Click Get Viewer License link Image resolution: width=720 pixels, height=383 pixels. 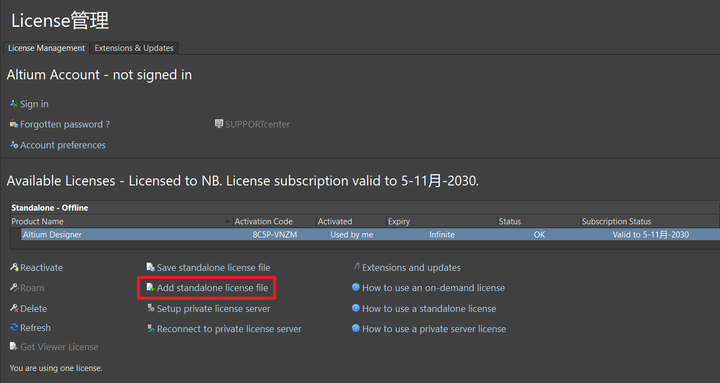(59, 347)
